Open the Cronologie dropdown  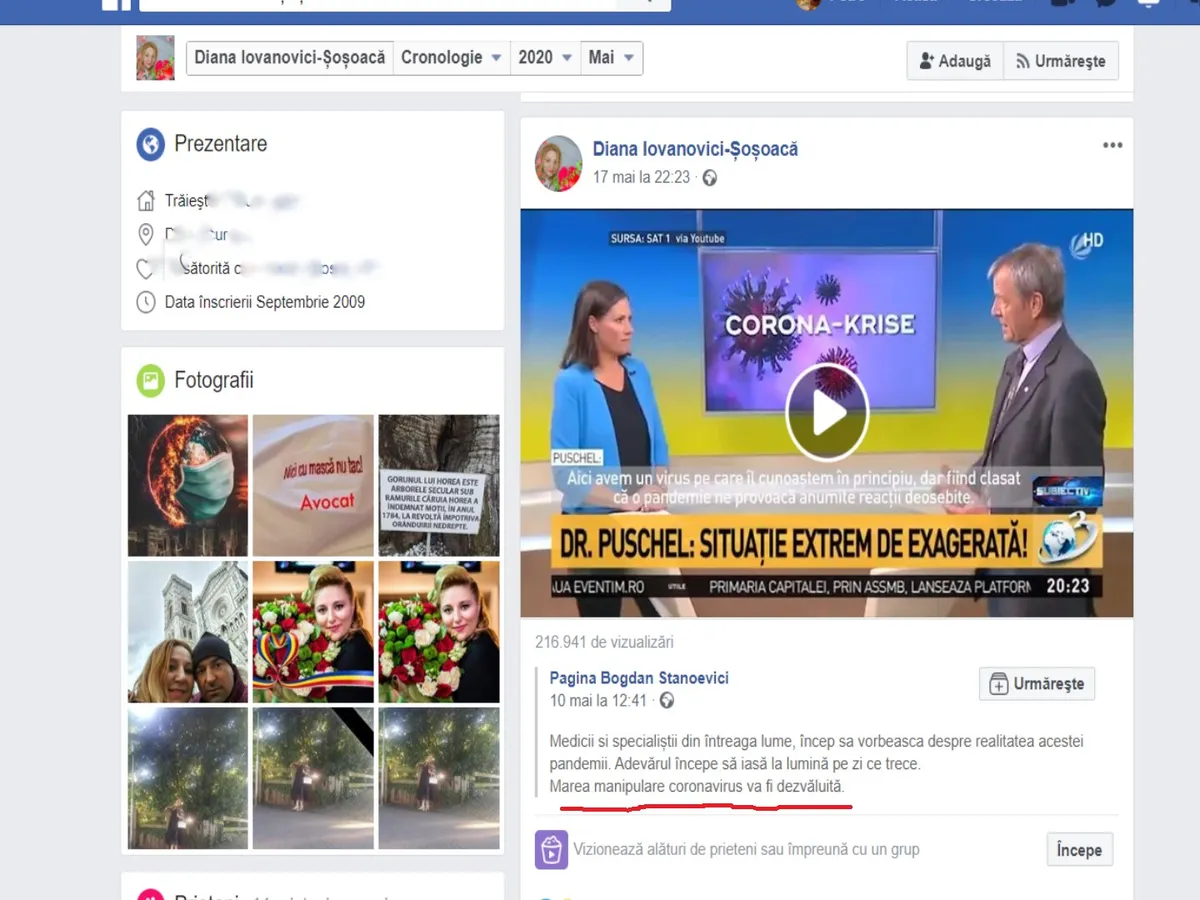point(451,58)
